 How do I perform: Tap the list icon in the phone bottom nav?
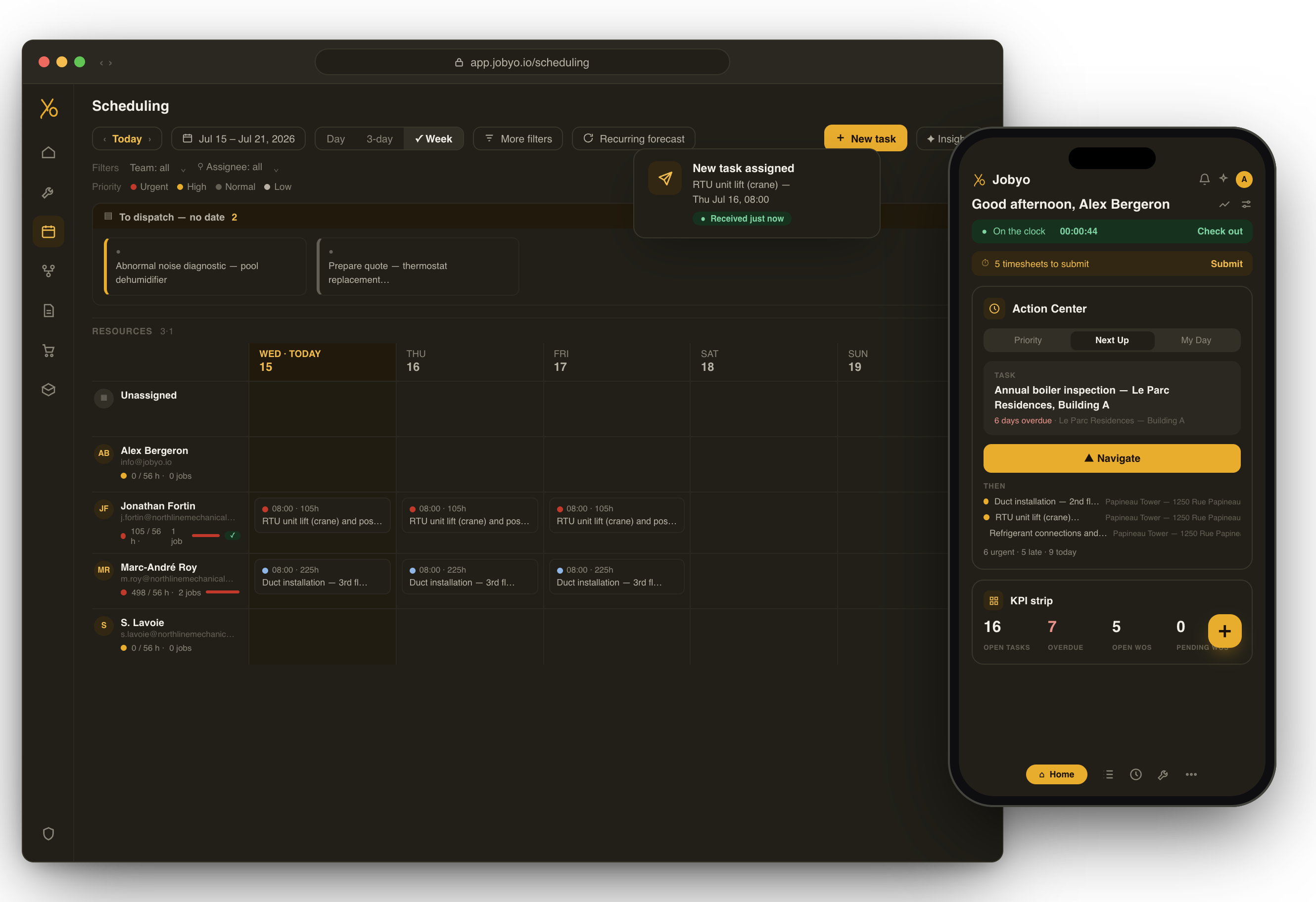coord(1109,774)
